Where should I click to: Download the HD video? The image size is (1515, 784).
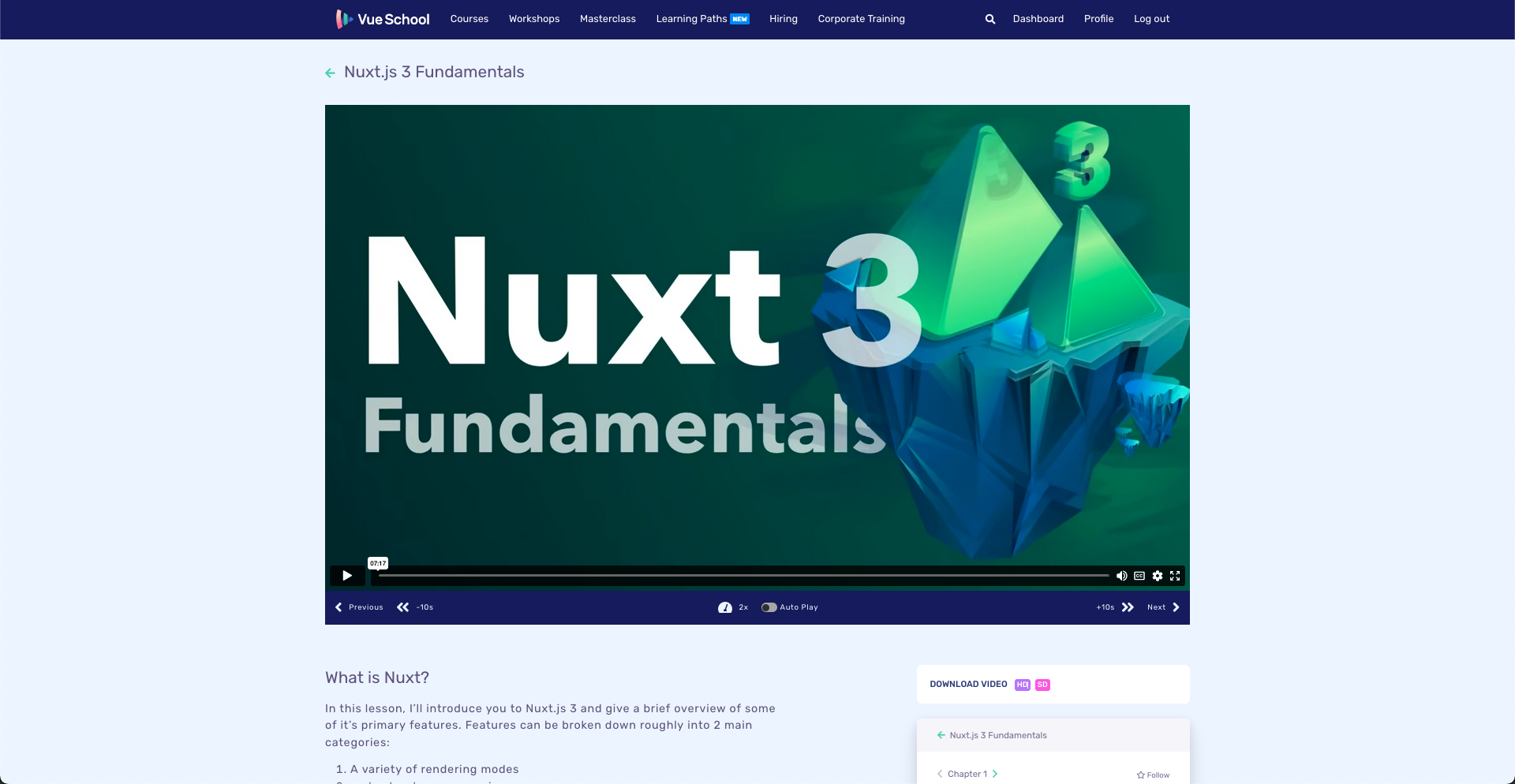(x=1023, y=685)
